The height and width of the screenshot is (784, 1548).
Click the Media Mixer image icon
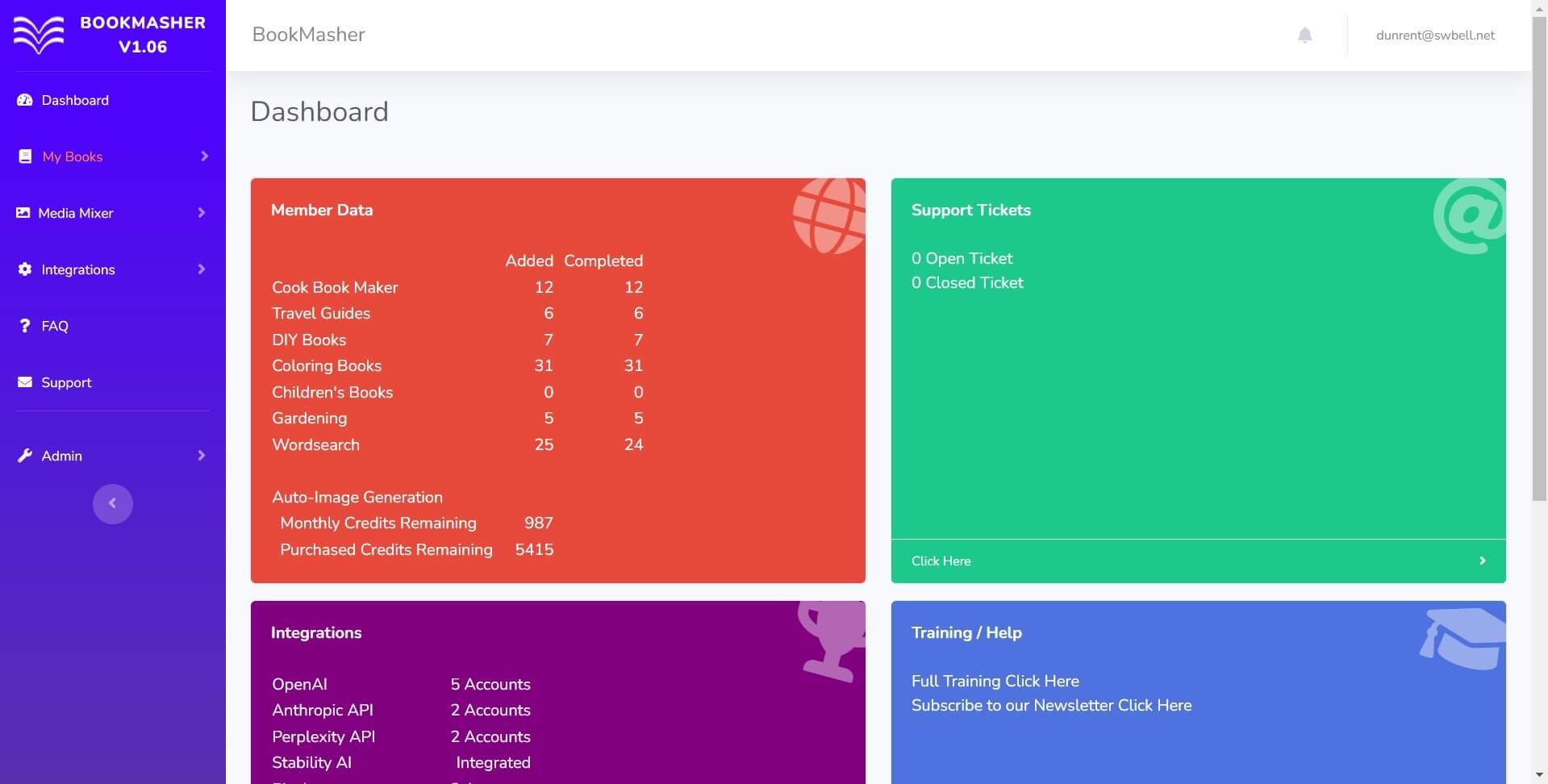[x=23, y=213]
